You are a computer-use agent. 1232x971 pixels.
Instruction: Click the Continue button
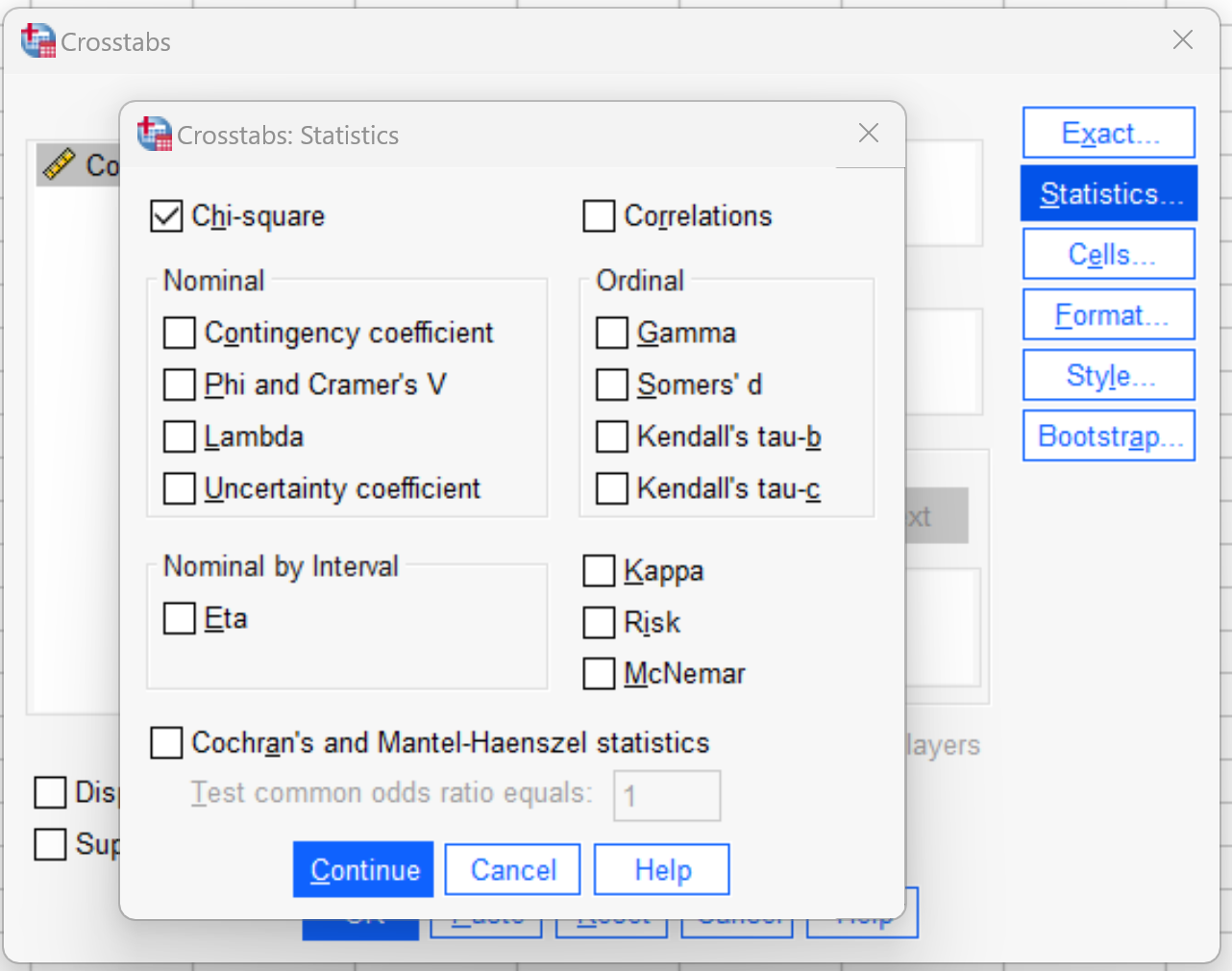(363, 869)
